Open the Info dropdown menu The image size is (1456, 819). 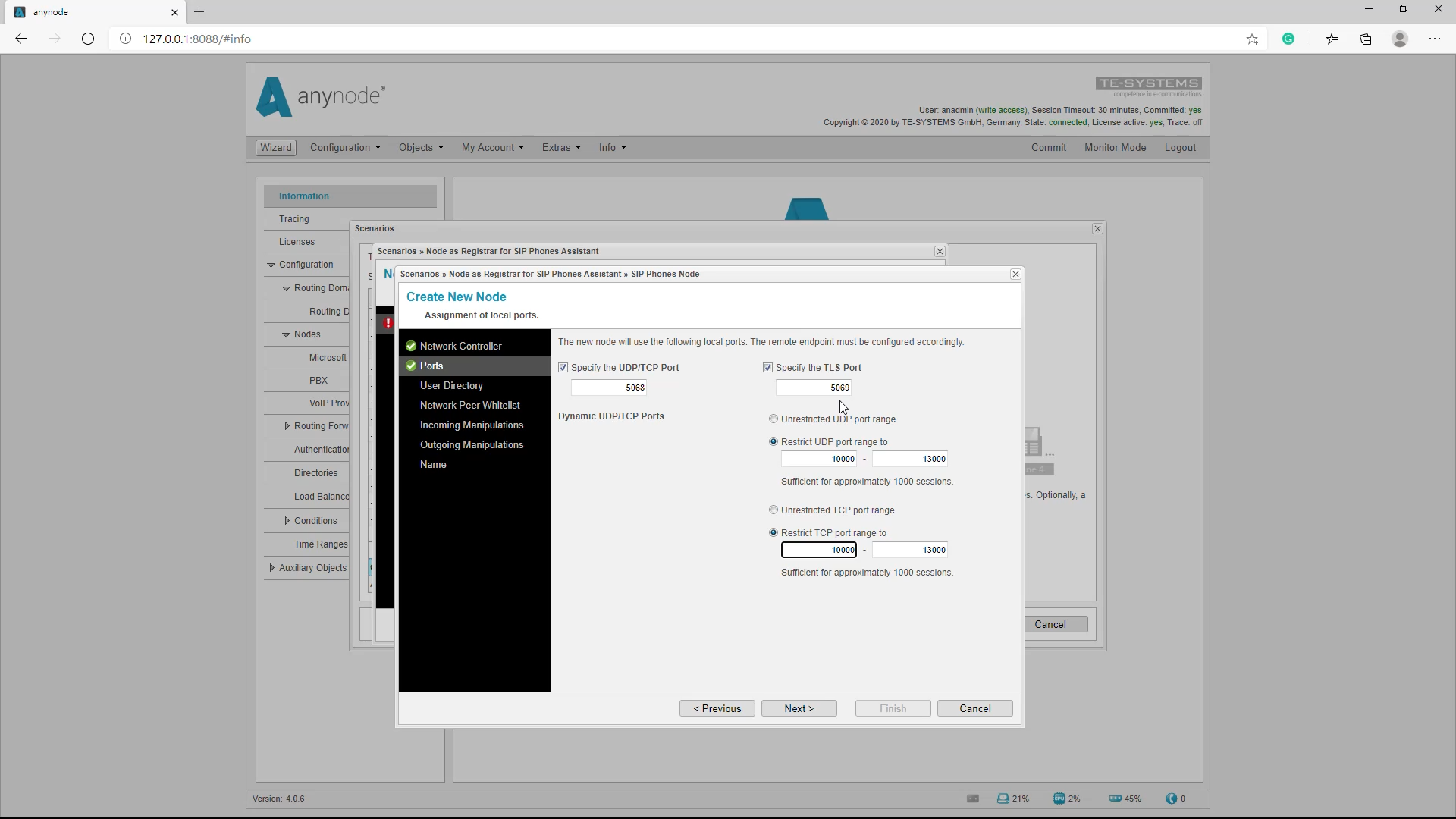click(x=613, y=148)
